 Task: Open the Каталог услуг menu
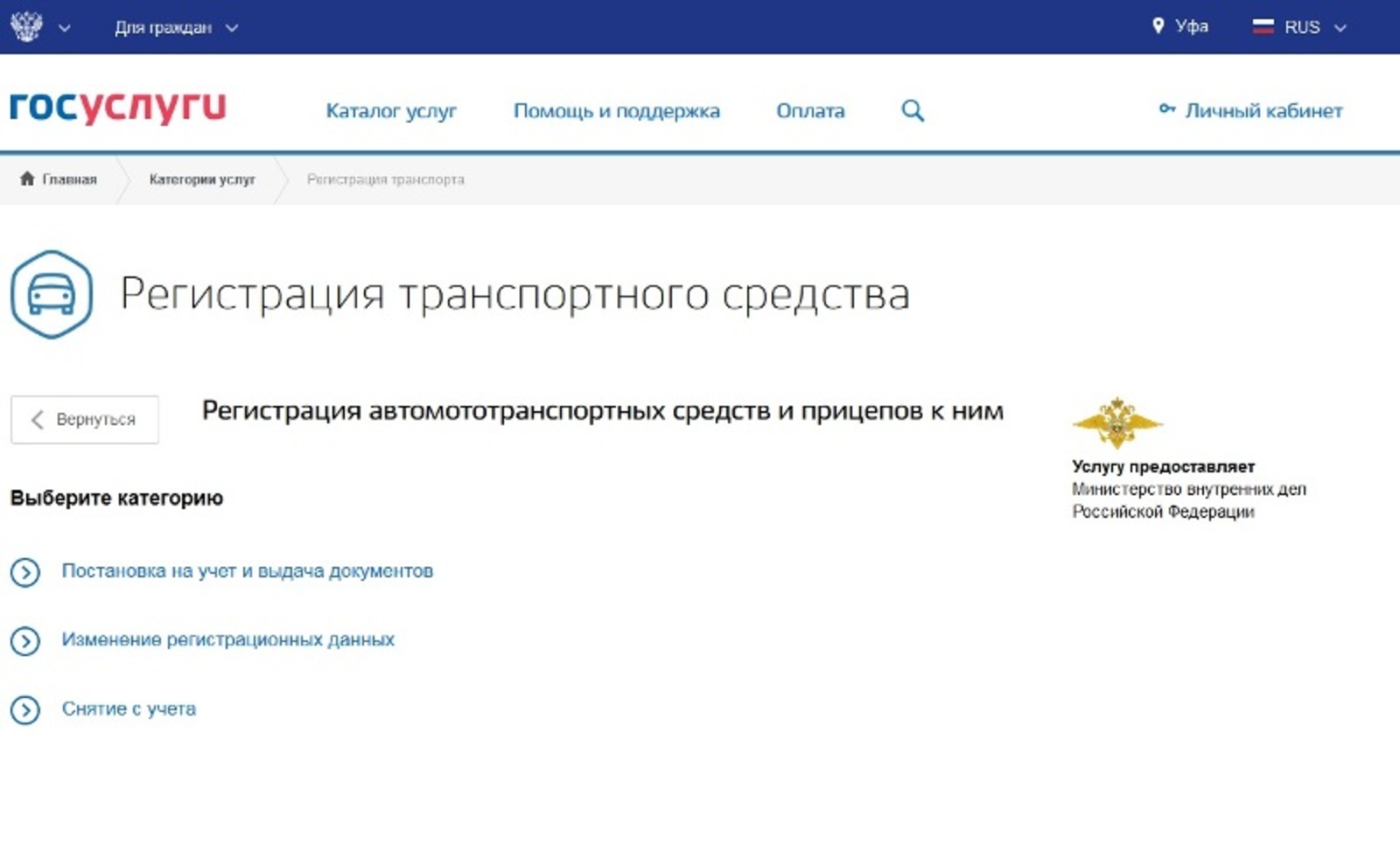click(x=390, y=111)
